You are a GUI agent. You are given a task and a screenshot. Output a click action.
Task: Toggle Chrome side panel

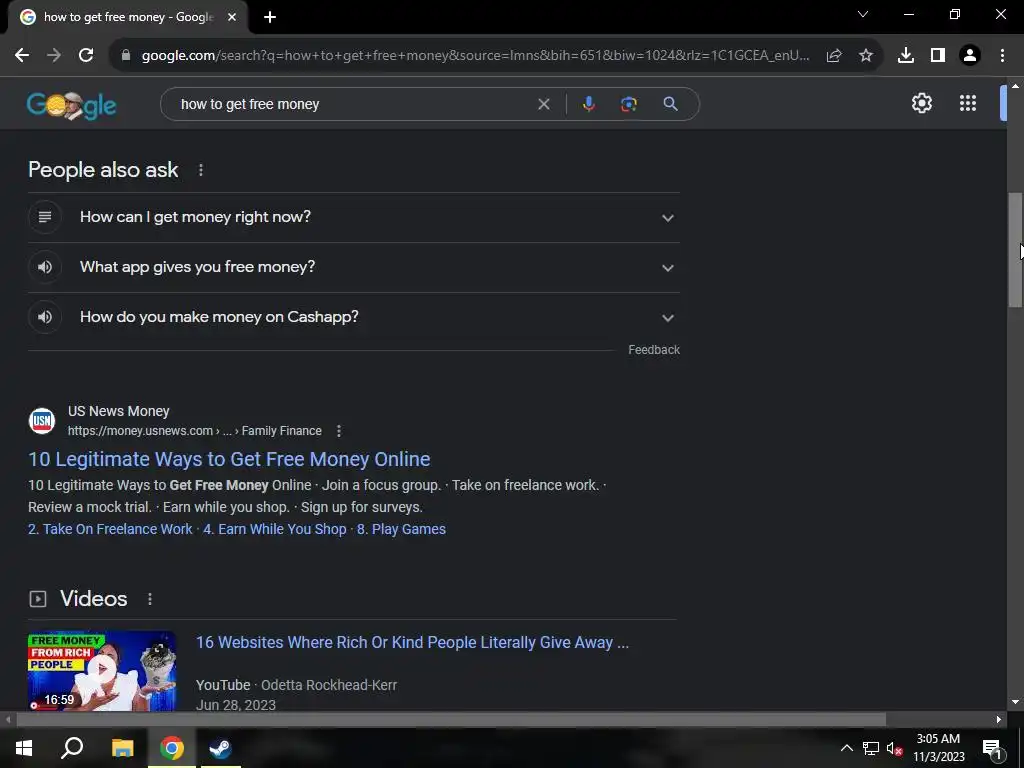[x=938, y=56]
